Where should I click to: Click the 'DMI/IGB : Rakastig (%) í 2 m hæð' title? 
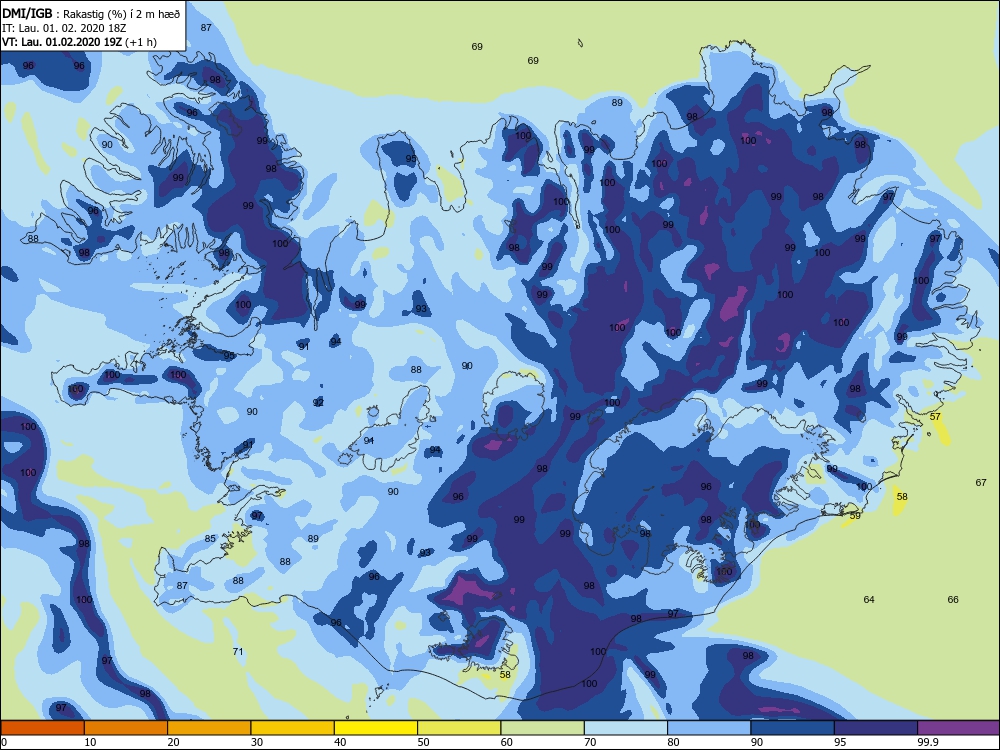(91, 14)
